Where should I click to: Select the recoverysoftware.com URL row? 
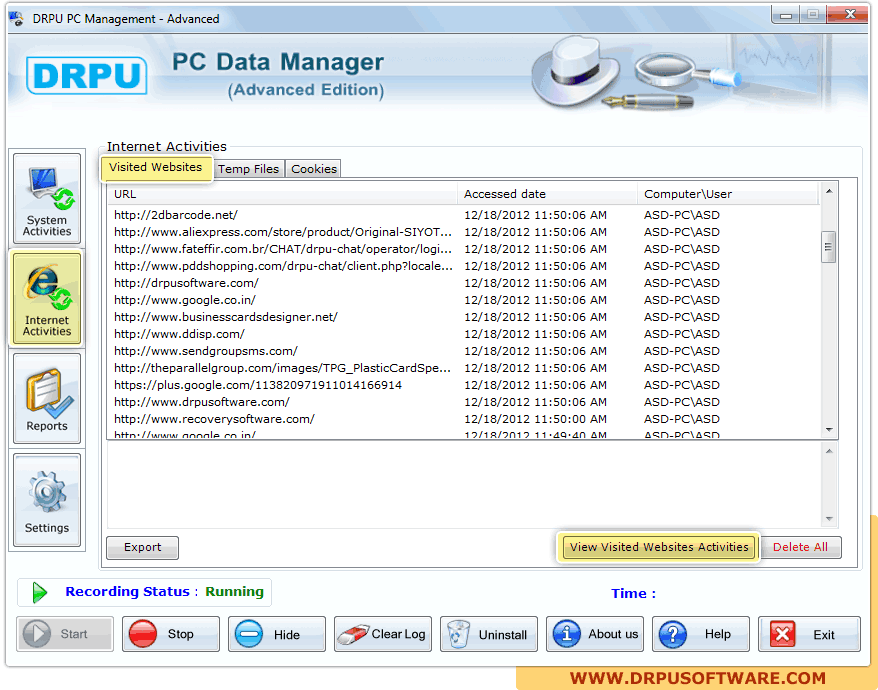coord(464,419)
